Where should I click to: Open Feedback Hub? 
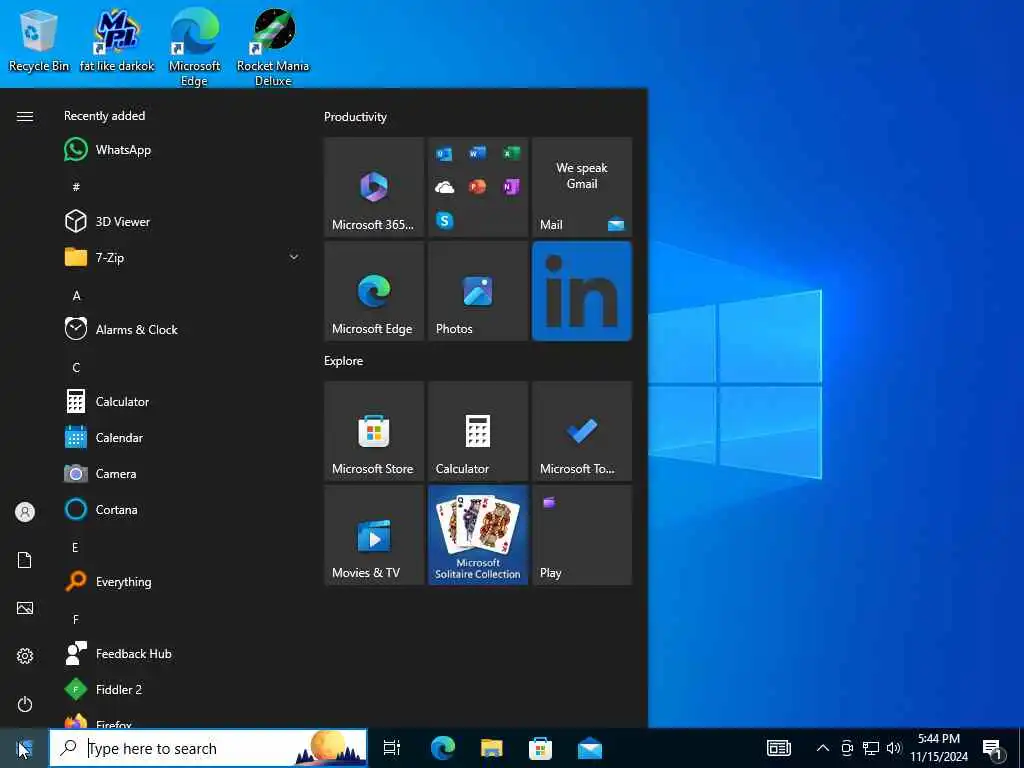(x=183, y=653)
